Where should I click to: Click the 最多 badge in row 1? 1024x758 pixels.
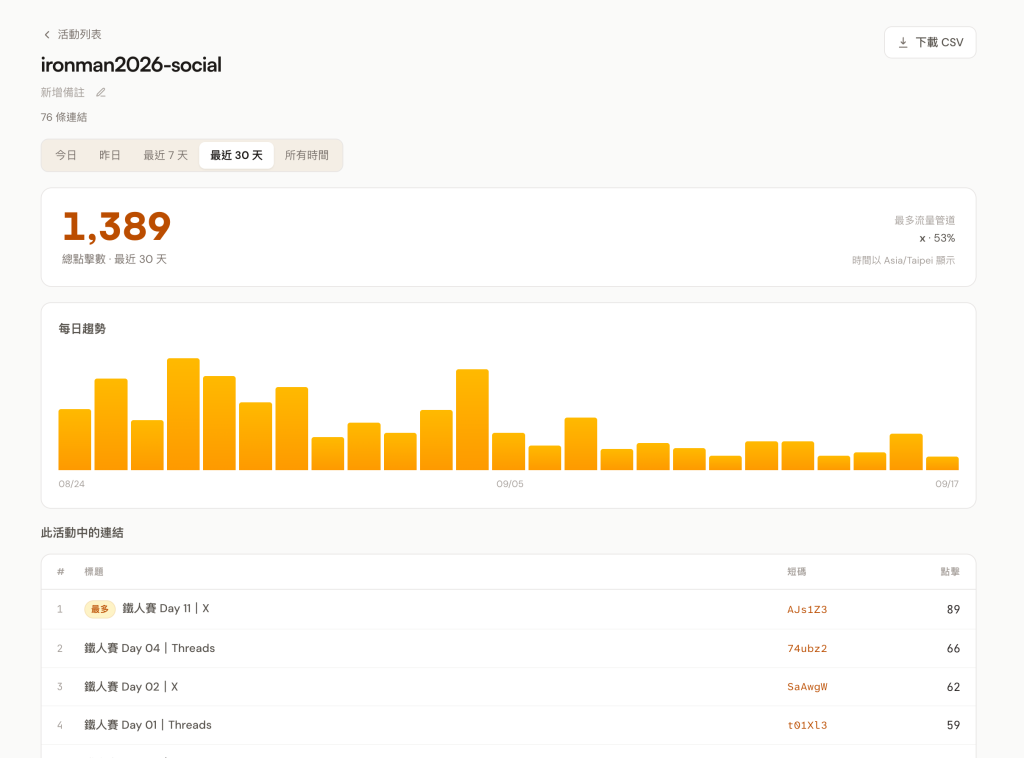coord(100,609)
